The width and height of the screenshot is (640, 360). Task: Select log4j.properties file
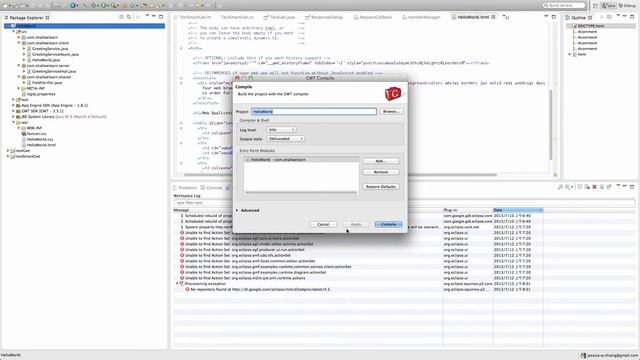tap(41, 94)
